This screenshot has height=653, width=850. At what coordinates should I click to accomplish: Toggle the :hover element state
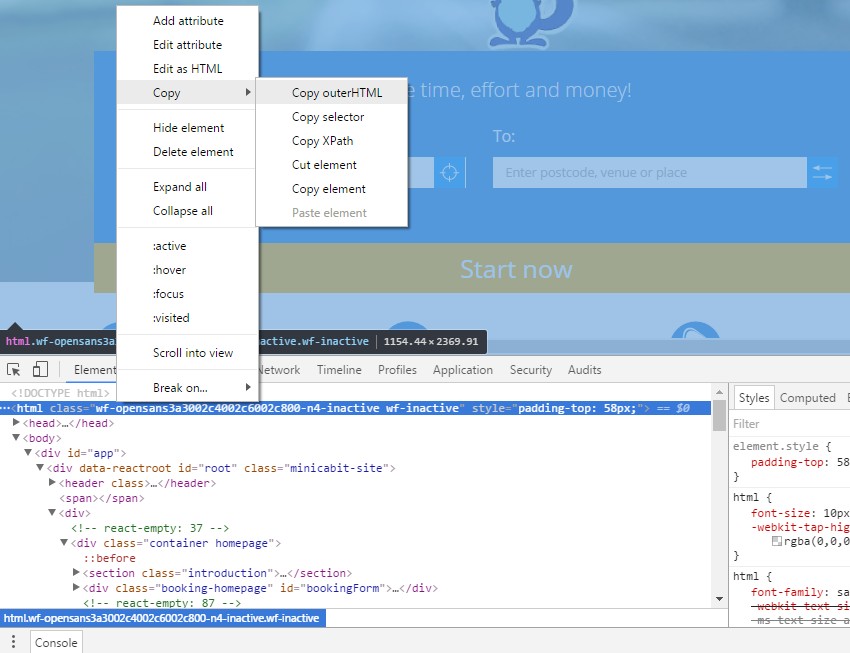coord(169,269)
